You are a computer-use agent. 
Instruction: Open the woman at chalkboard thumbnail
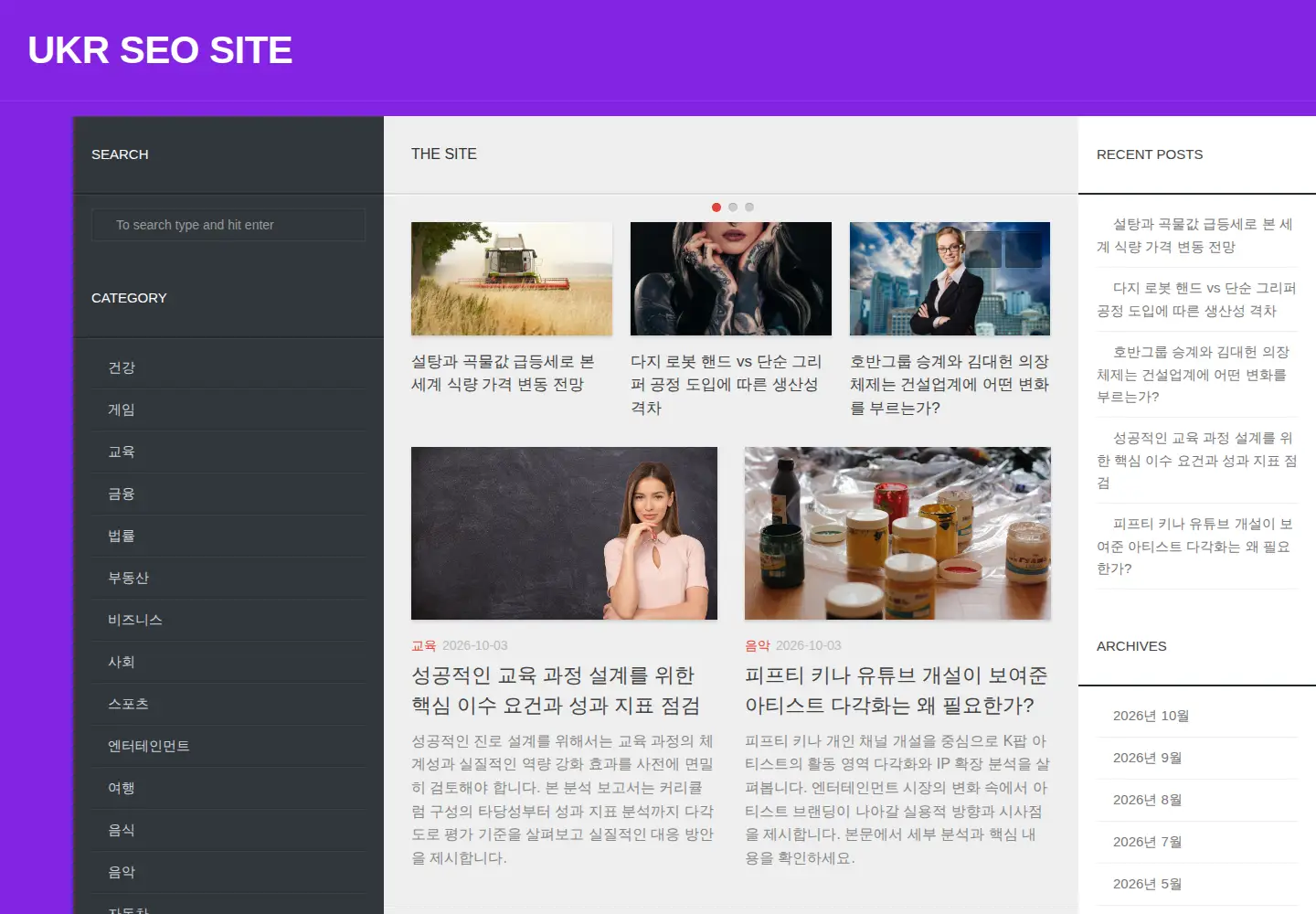pyautogui.click(x=564, y=533)
